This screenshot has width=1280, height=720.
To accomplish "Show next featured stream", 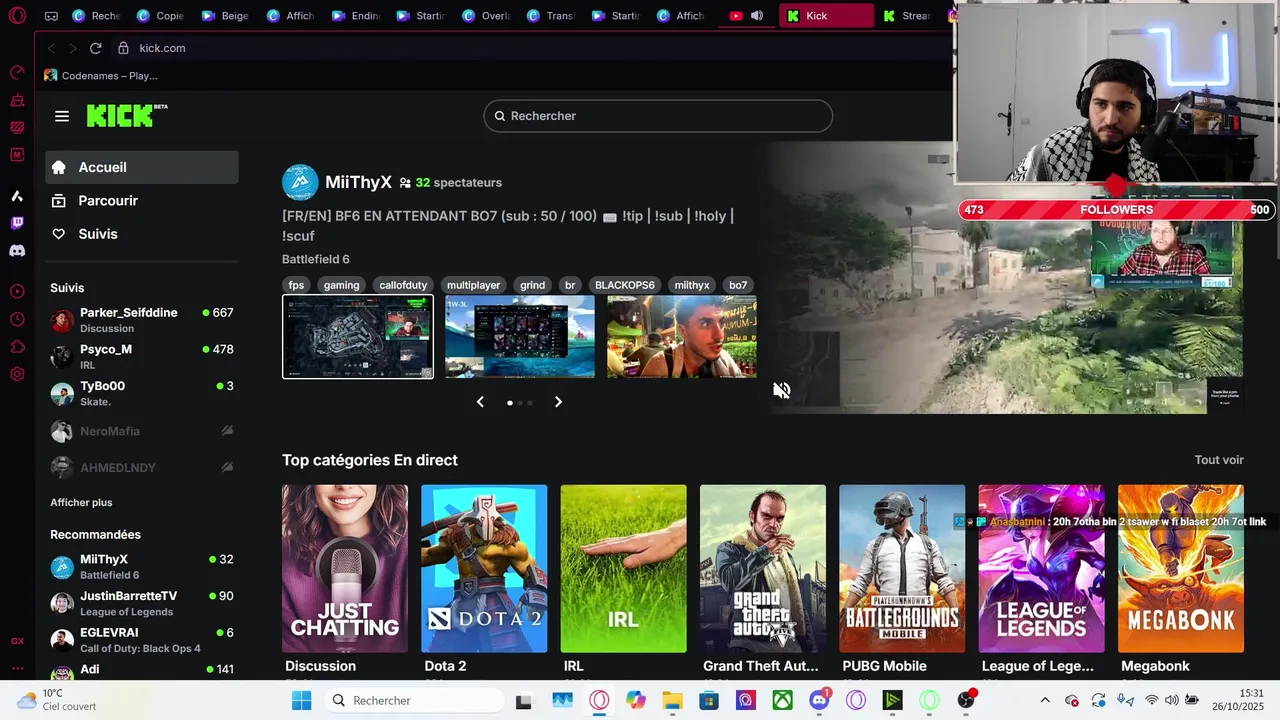I will pyautogui.click(x=558, y=402).
